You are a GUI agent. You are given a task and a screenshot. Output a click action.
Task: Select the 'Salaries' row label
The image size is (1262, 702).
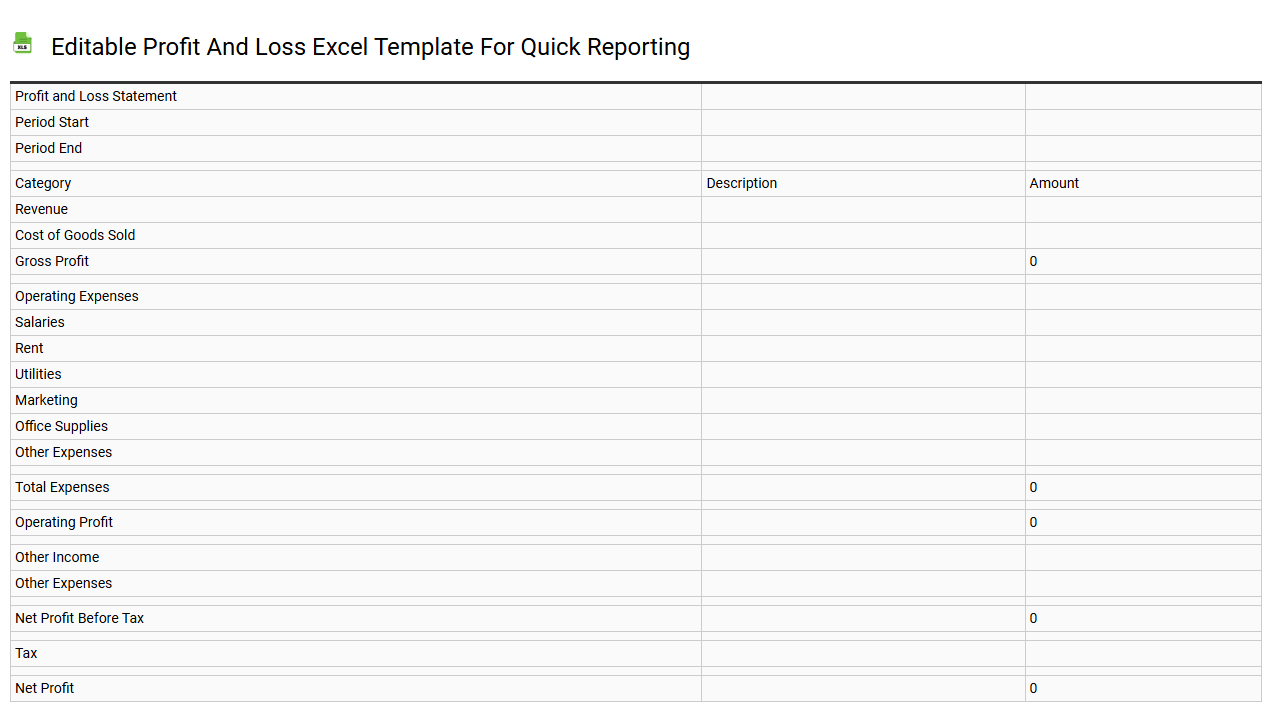tap(39, 322)
